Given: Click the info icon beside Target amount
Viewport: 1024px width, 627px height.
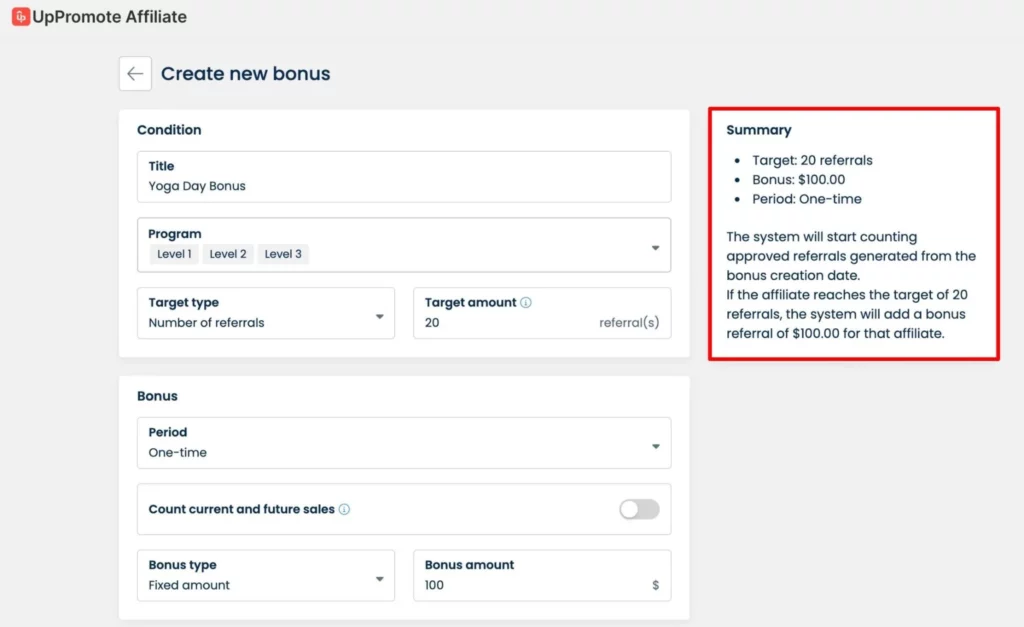Looking at the screenshot, I should (x=526, y=302).
